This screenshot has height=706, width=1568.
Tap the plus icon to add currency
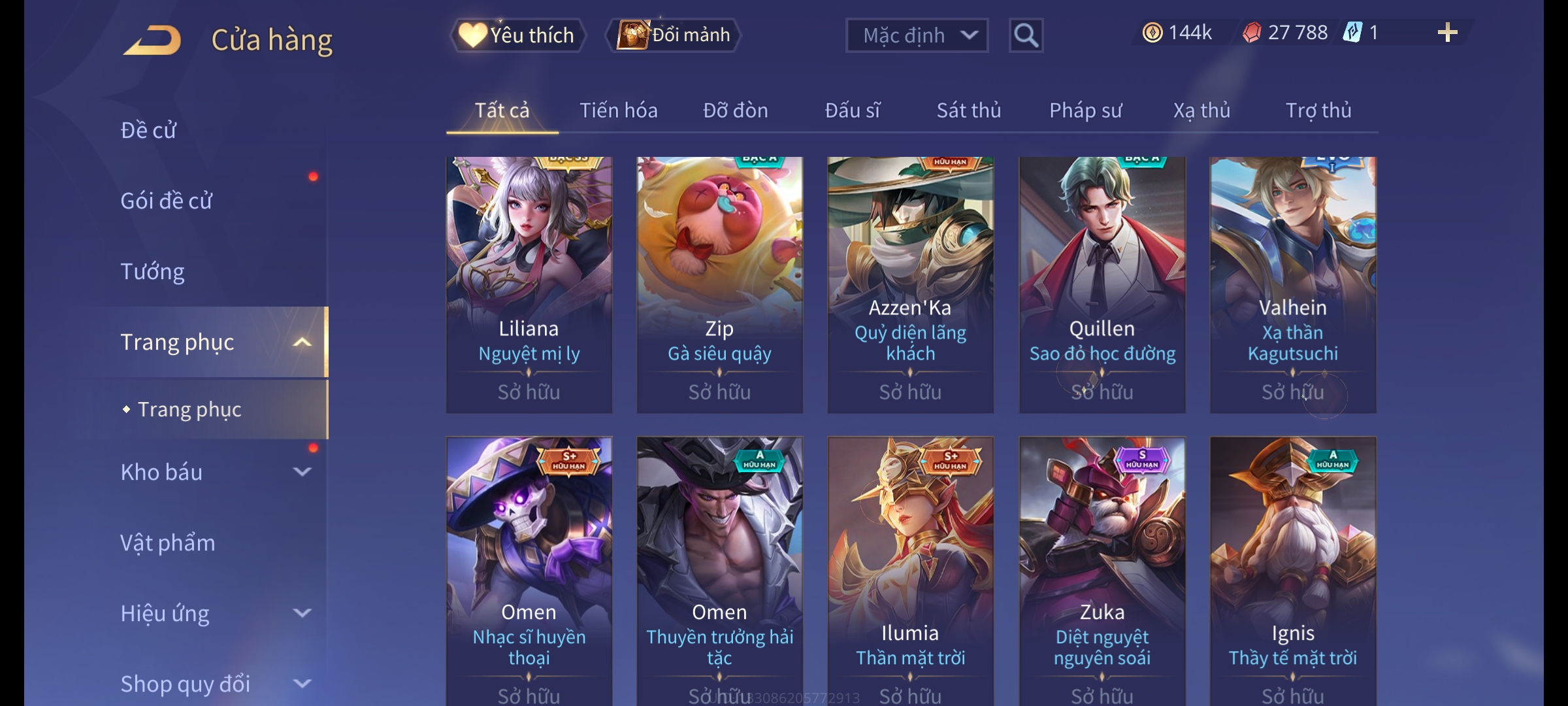tap(1448, 33)
